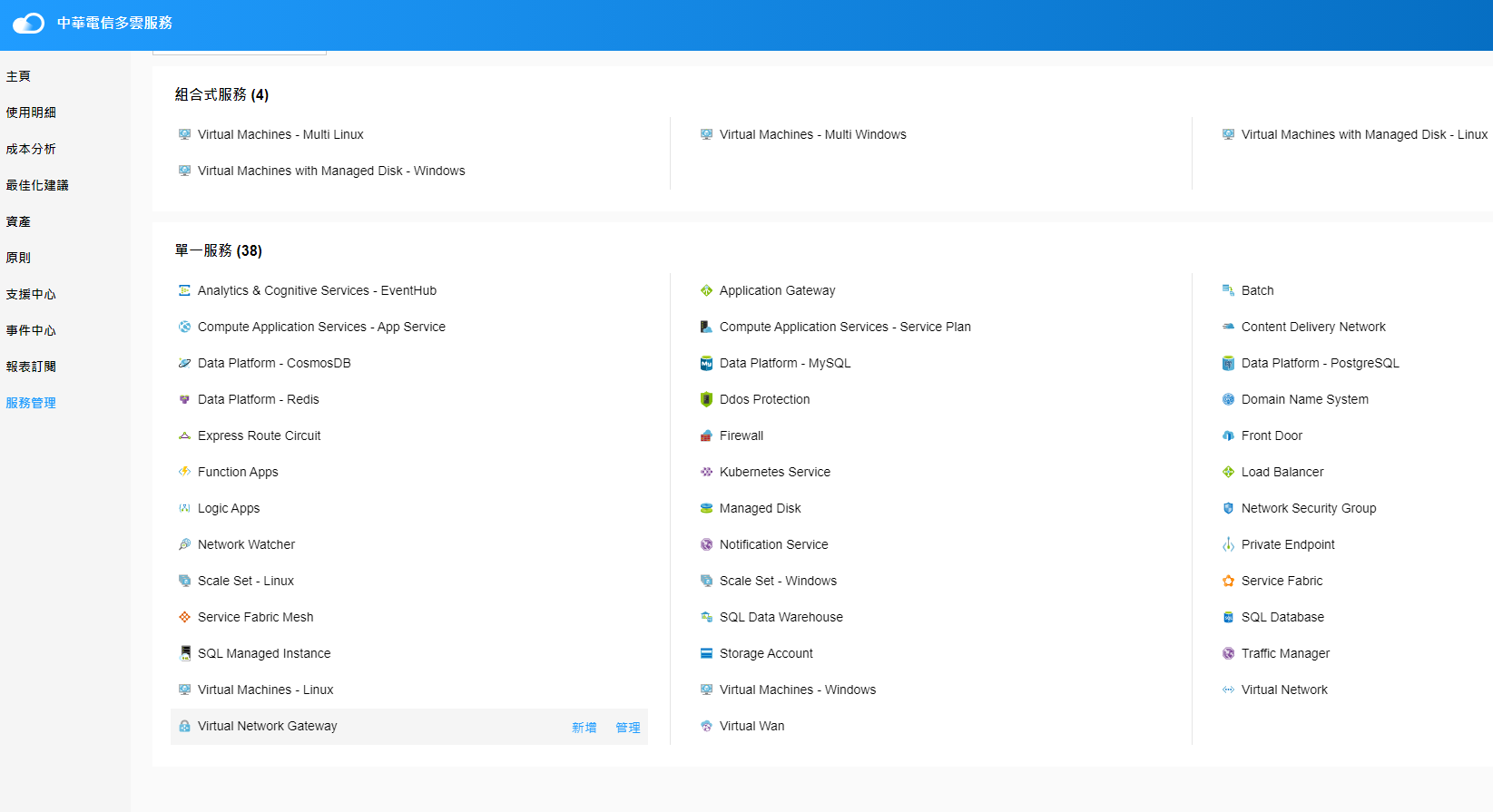The width and height of the screenshot is (1493, 812).
Task: Click the App Service icon
Action: pos(185,327)
